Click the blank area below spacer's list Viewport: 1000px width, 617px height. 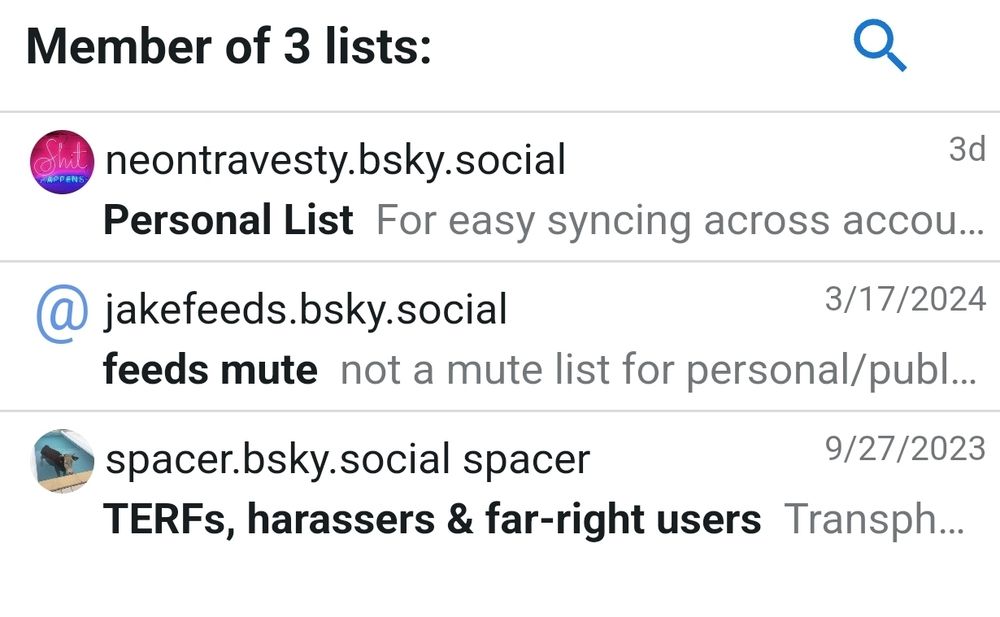pos(500,585)
